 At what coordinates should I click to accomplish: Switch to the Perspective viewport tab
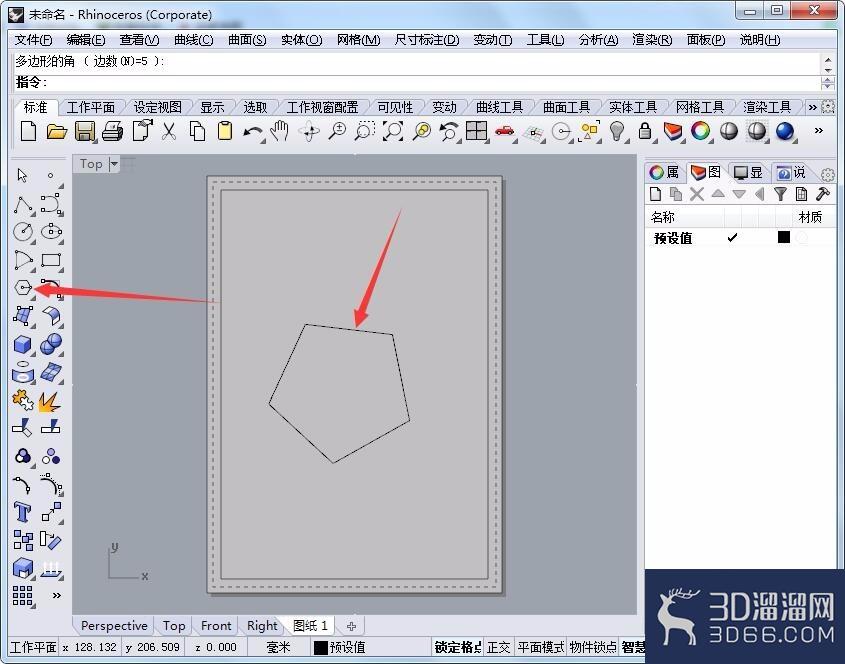point(114,626)
